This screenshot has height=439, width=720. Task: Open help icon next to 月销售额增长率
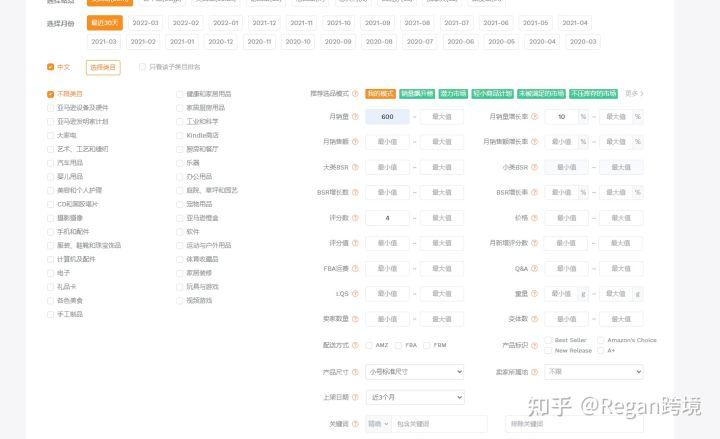click(534, 142)
